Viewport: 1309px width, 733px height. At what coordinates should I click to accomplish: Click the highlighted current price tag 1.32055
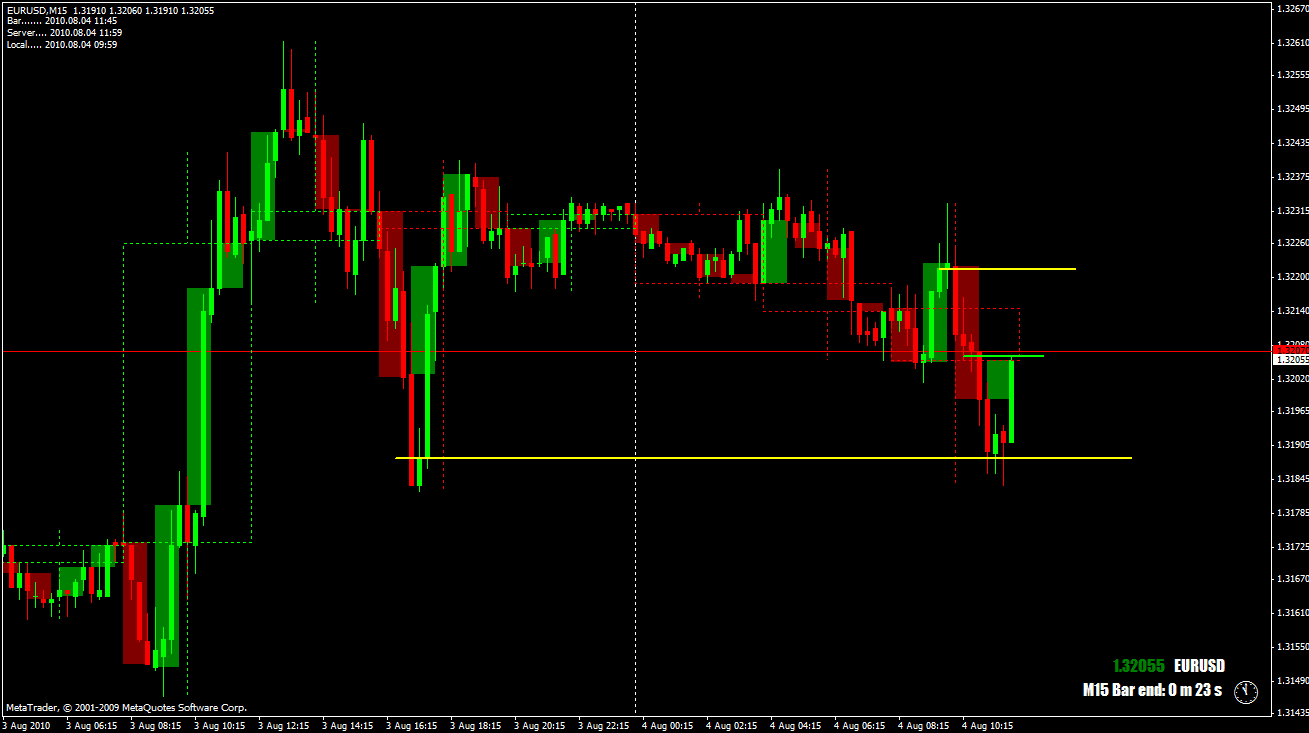point(1290,359)
